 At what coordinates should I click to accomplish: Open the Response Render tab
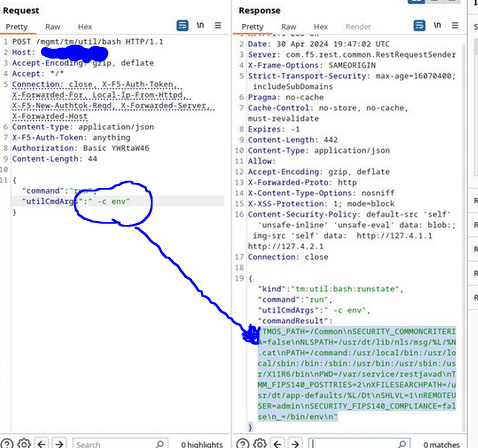358,27
